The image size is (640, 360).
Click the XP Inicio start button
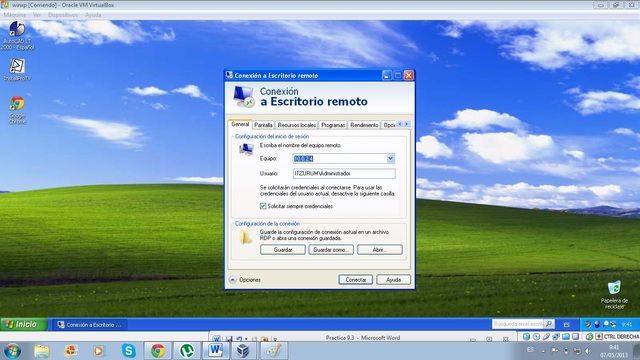click(24, 324)
